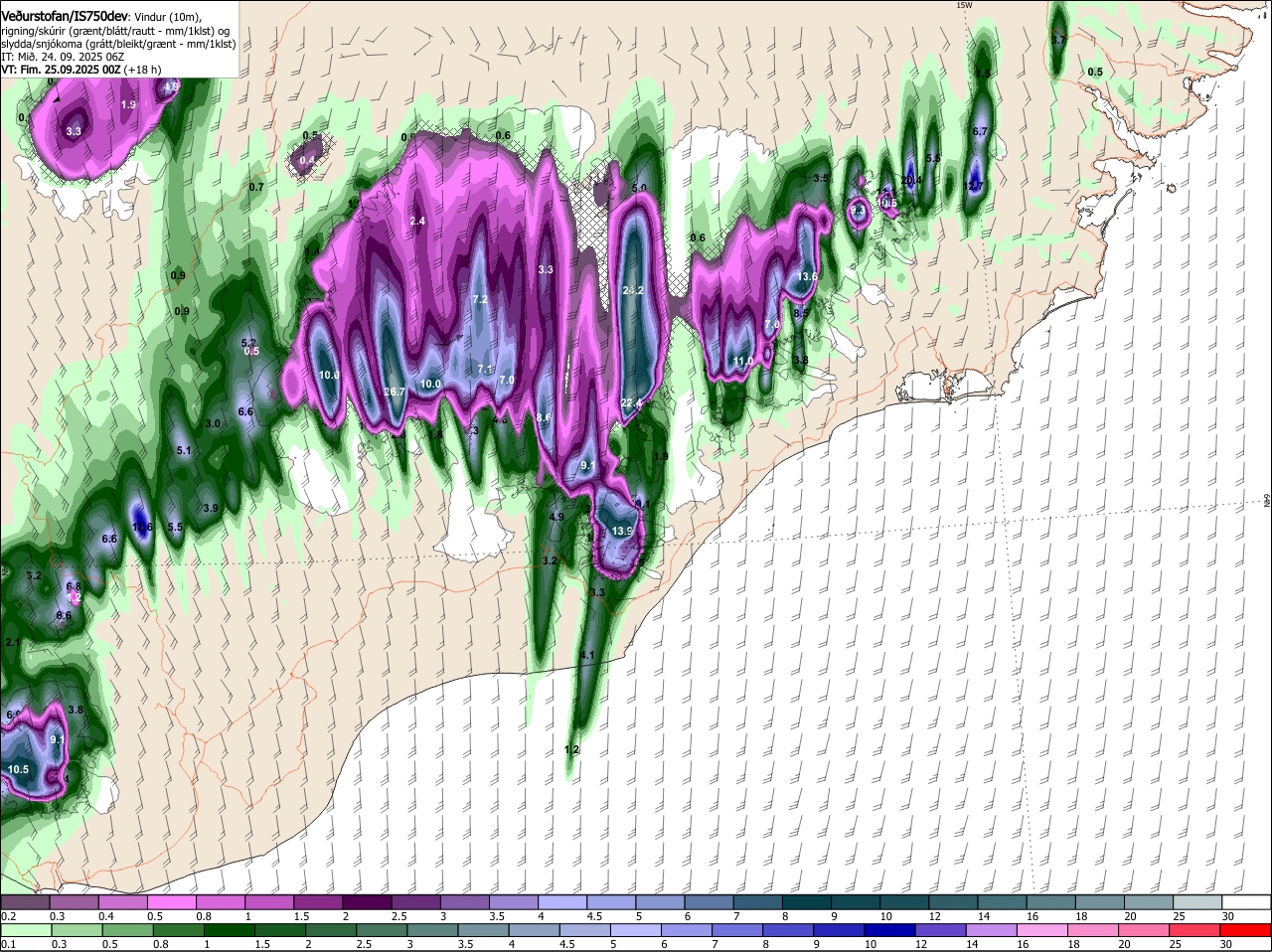Click the 5.1 precipitation value label
Viewport: 1272px width, 952px height.
(x=183, y=450)
